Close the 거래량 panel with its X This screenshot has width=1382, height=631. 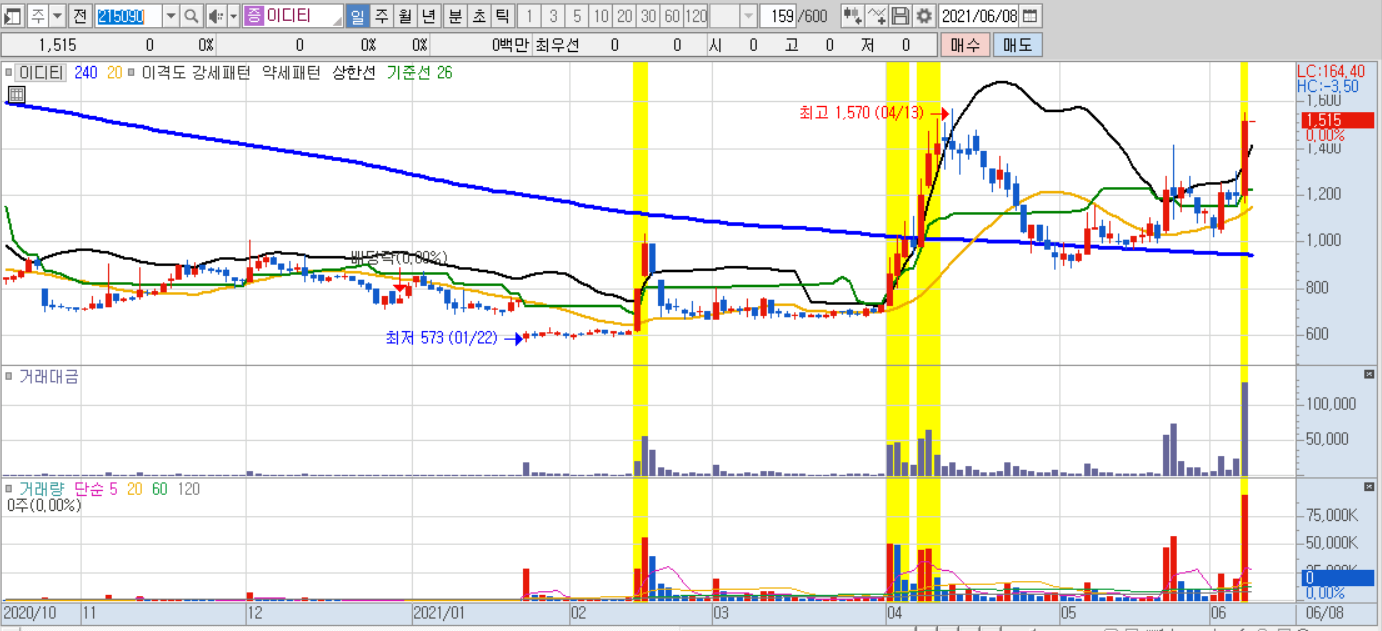coord(1369,486)
